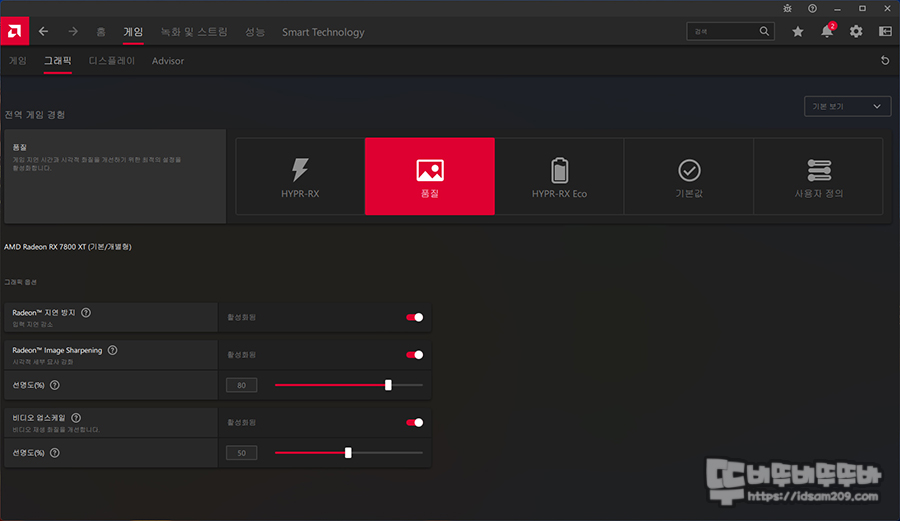
Task: Open favorites star icon
Action: 797,32
